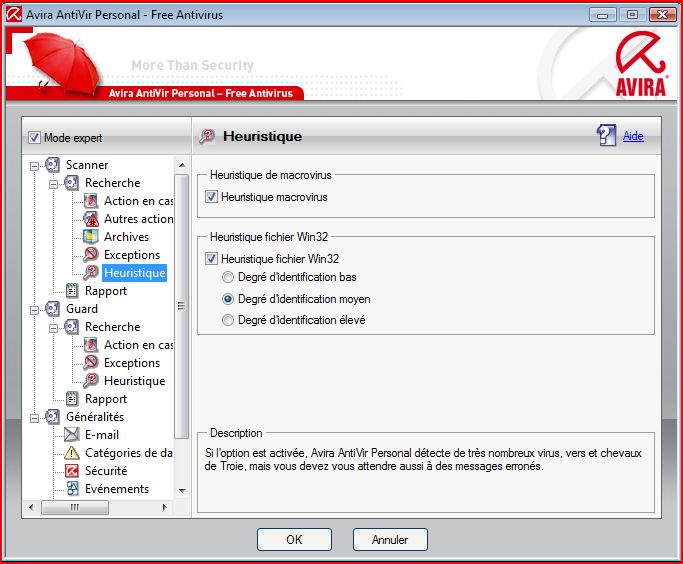Click the Catégories de danger warning icon
Image resolution: width=683 pixels, height=564 pixels.
pyautogui.click(x=71, y=453)
